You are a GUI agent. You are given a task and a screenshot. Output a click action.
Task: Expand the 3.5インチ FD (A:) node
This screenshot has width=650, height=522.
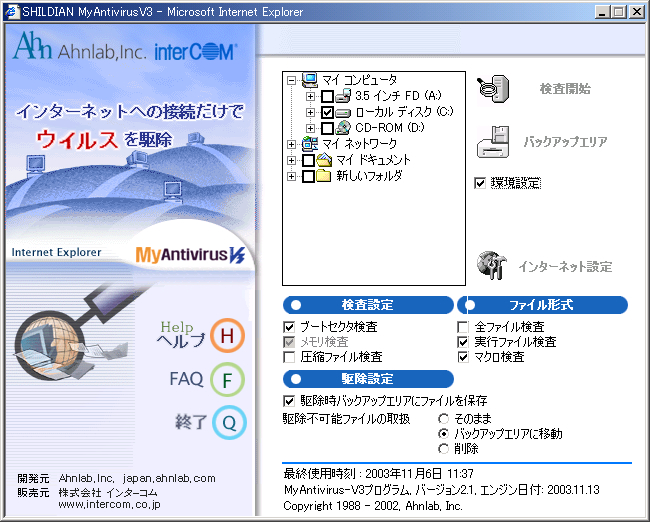[310, 96]
